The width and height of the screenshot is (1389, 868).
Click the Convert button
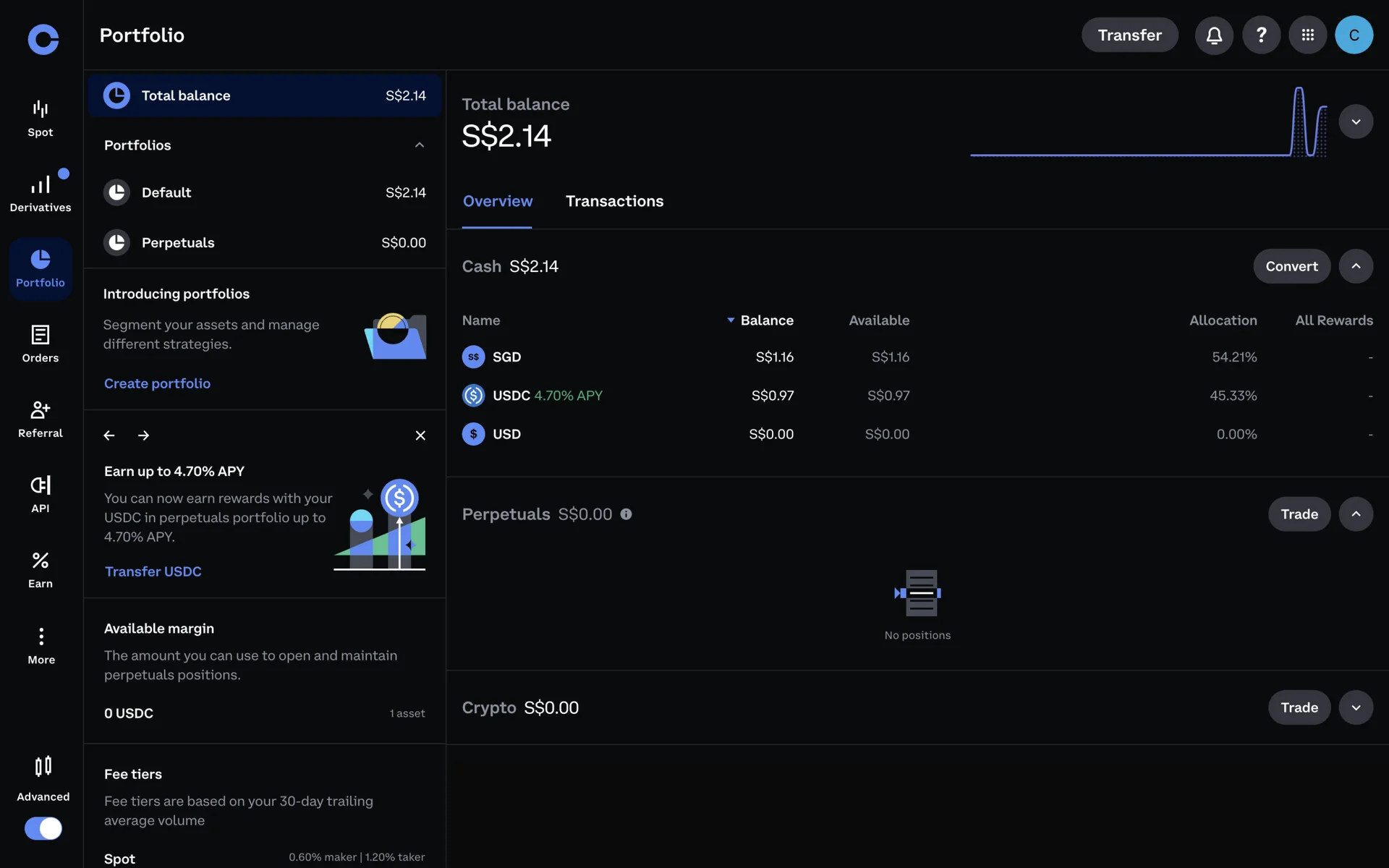pos(1291,266)
